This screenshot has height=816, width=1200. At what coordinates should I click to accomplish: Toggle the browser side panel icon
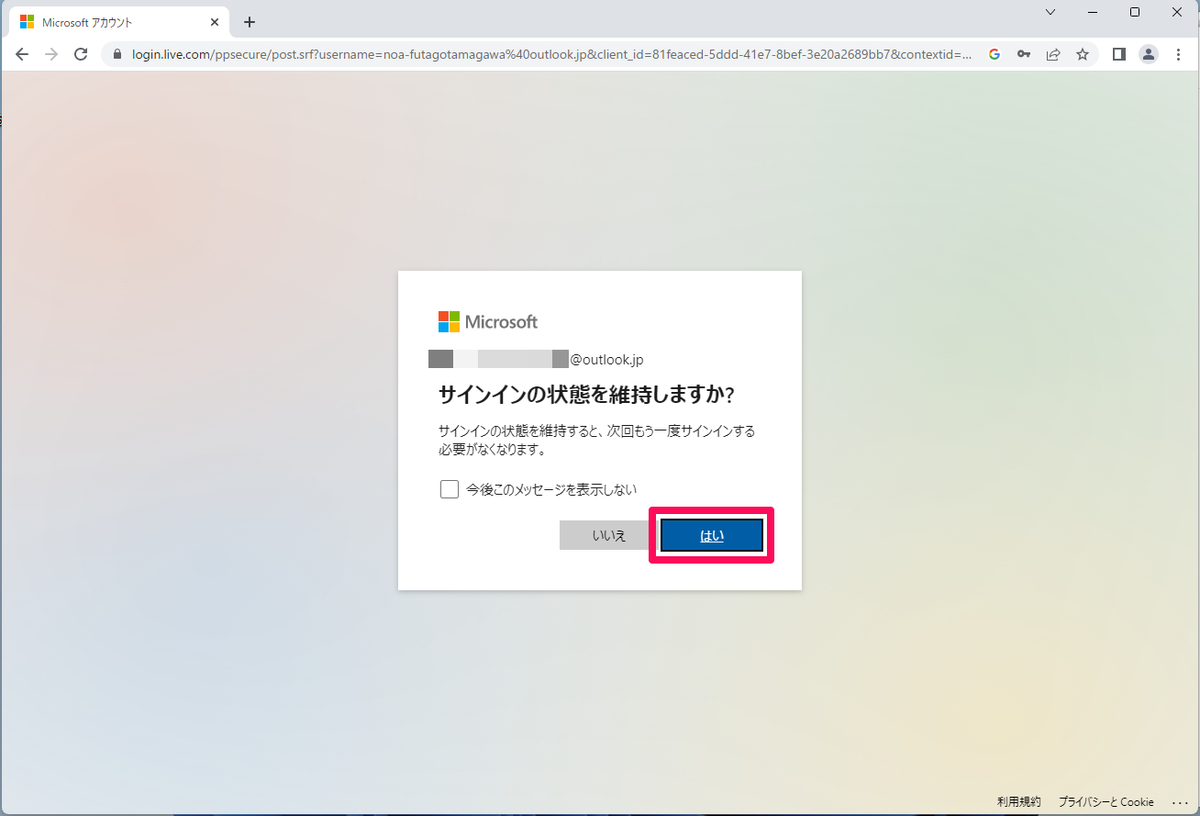pos(1119,54)
